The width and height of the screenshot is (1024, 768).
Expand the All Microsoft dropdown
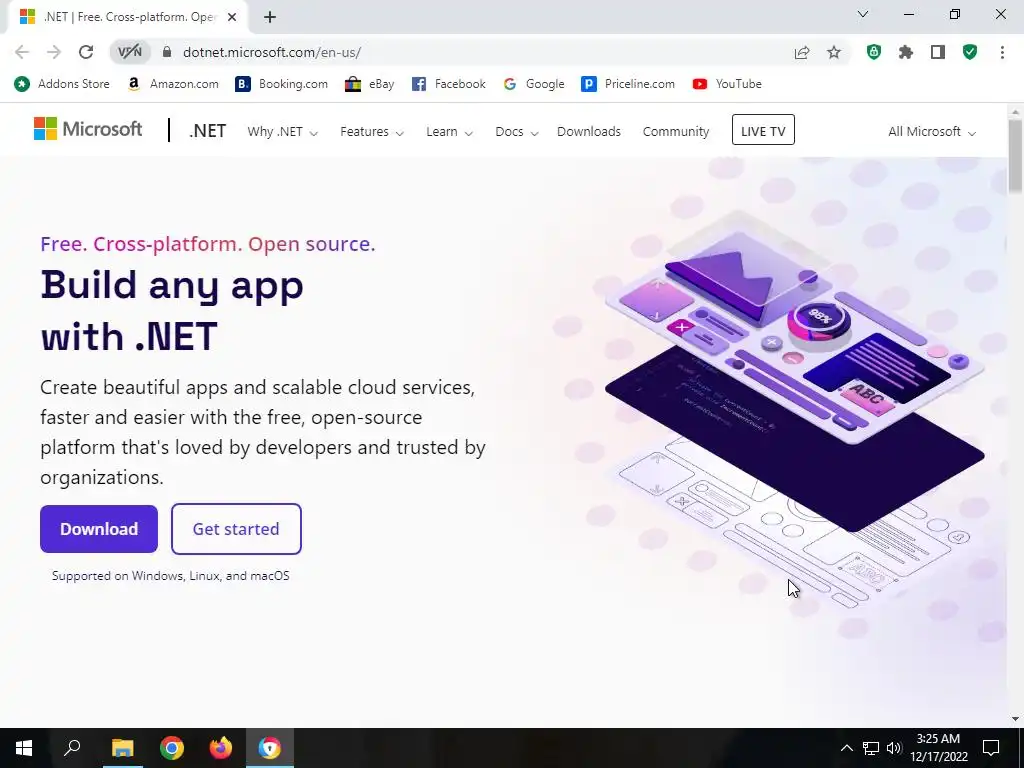pyautogui.click(x=931, y=132)
